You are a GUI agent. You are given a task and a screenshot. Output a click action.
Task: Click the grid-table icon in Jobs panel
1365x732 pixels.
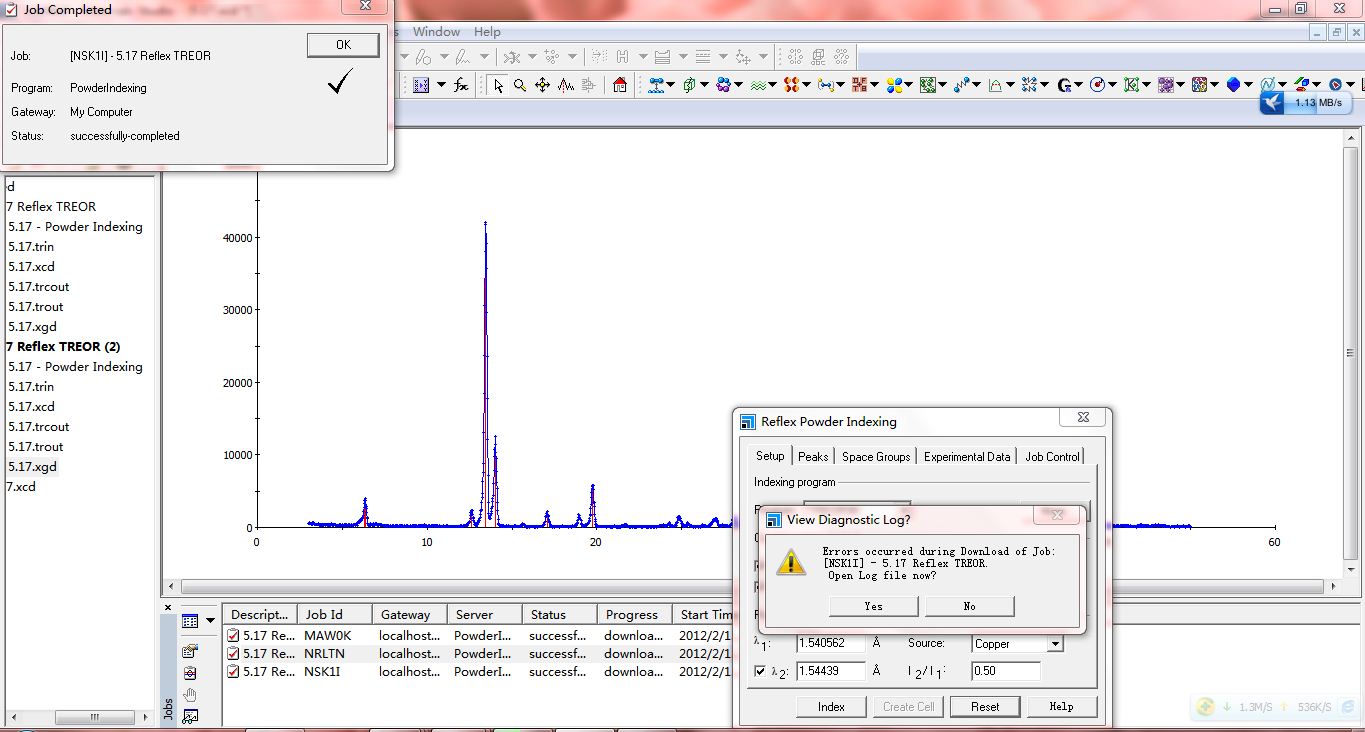click(x=190, y=621)
